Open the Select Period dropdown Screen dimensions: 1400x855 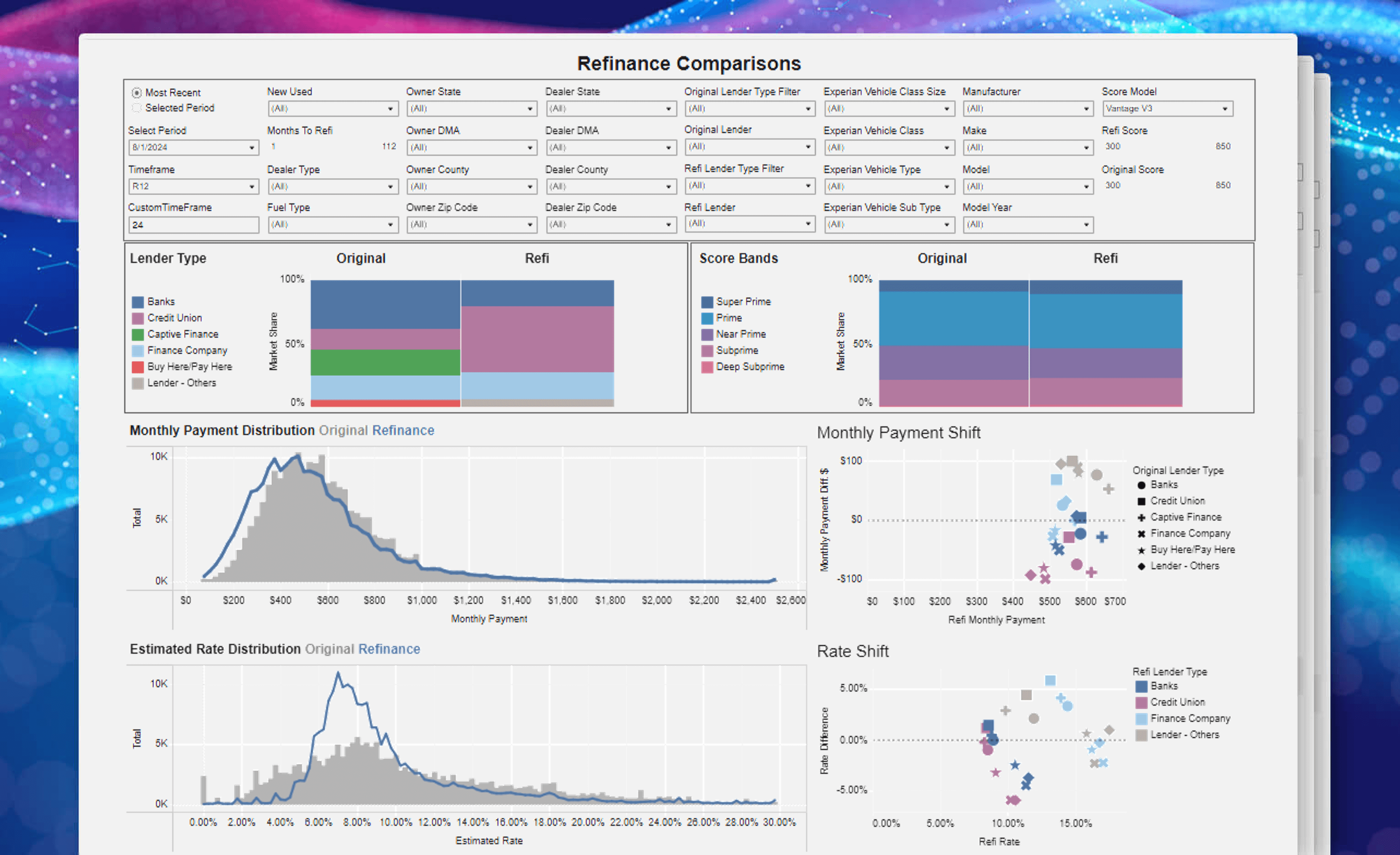coord(193,148)
